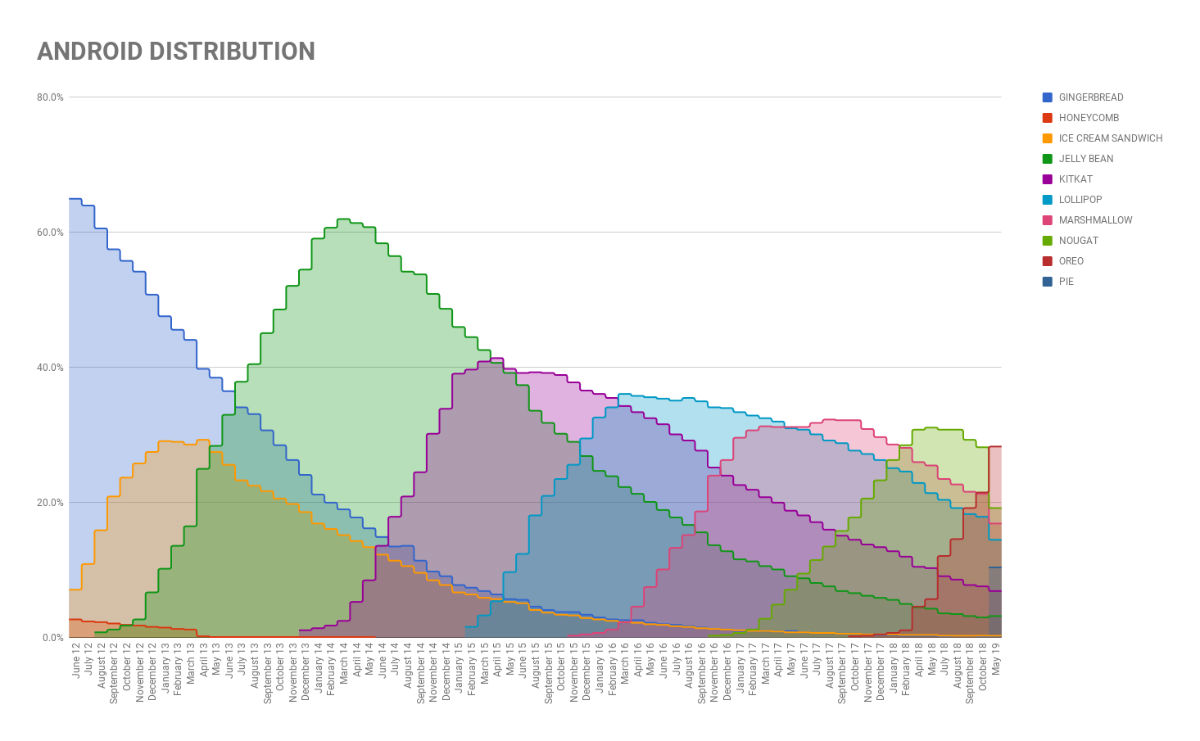Click the 80.0% y-axis label
The image size is (1200, 741).
tap(51, 98)
